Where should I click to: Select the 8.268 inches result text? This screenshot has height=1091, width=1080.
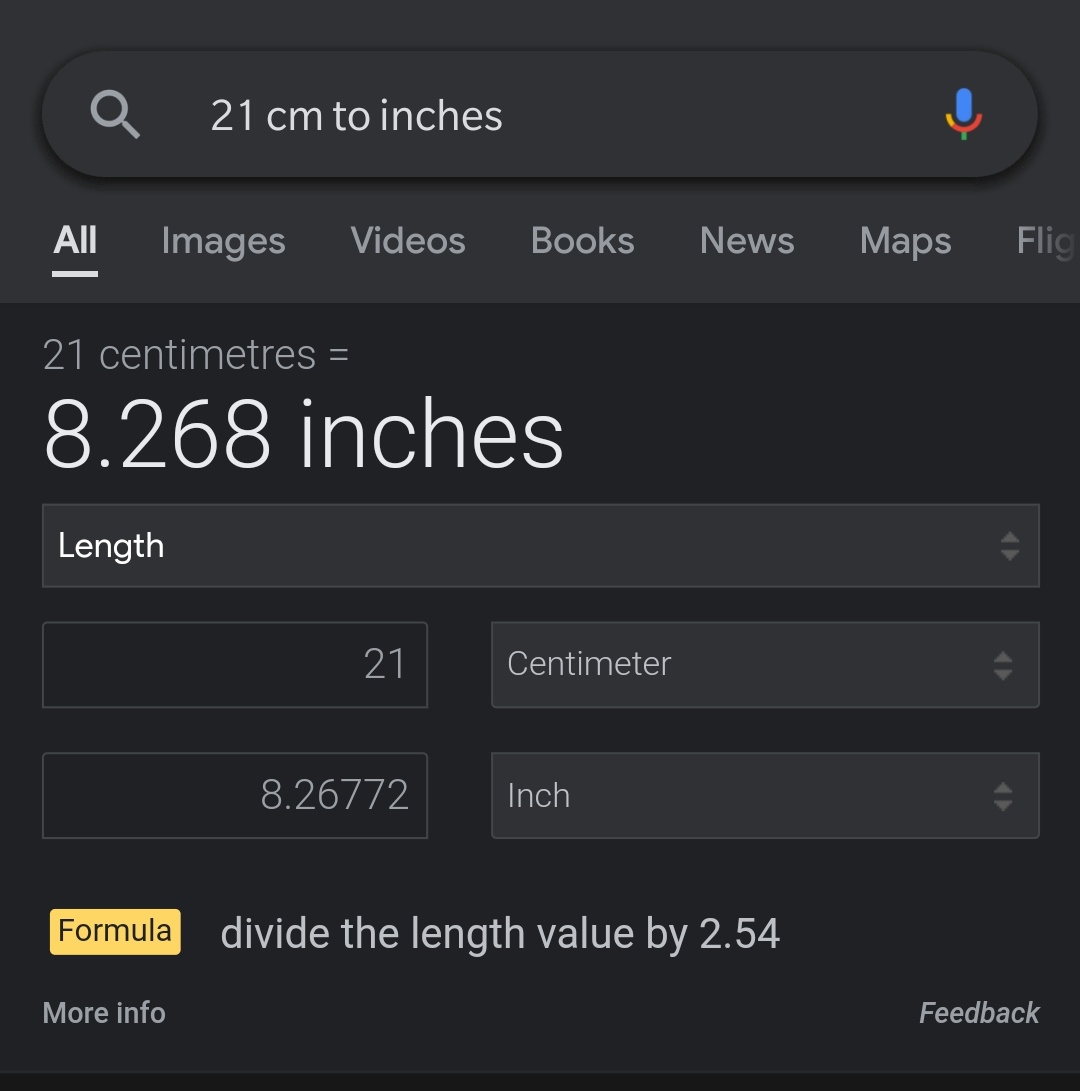coord(303,433)
